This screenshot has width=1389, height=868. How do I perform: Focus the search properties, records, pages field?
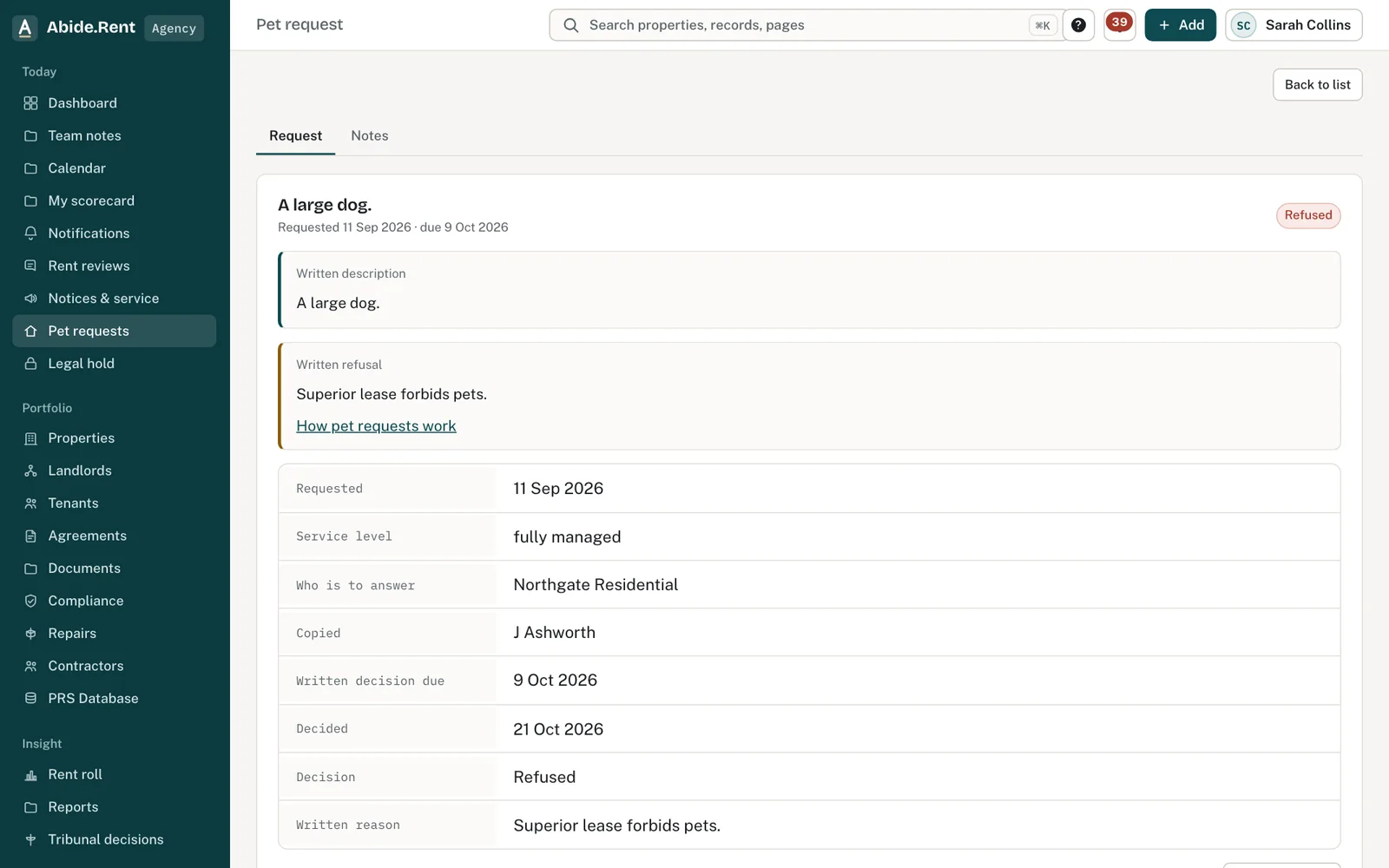(x=807, y=25)
